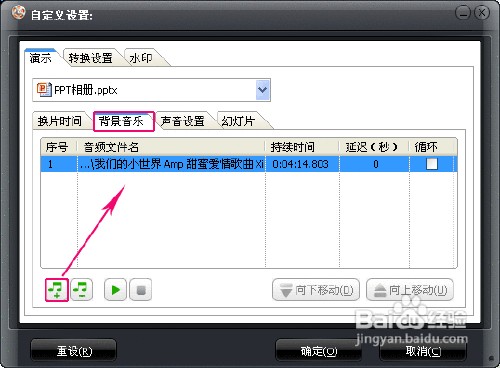Minimize the 自定义设置 dialog
The height and width of the screenshot is (368, 500).
[x=462, y=13]
